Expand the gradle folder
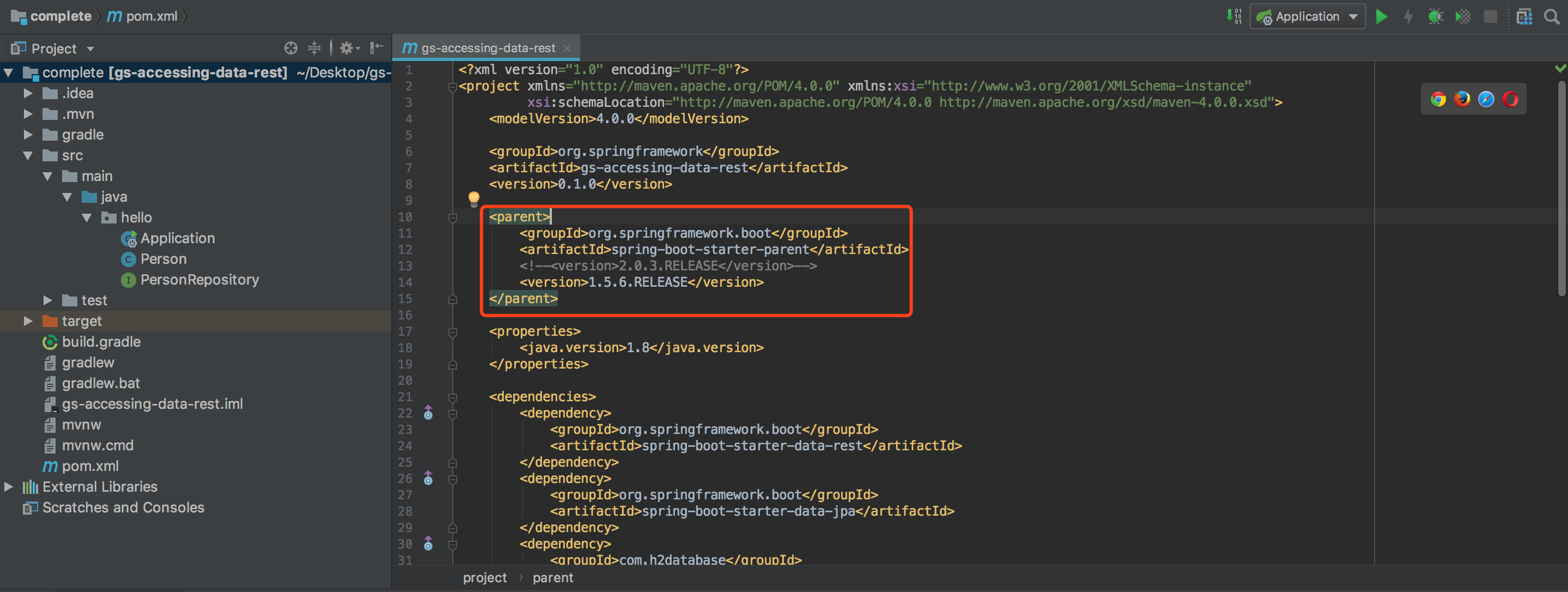The height and width of the screenshot is (592, 1568). (x=28, y=135)
